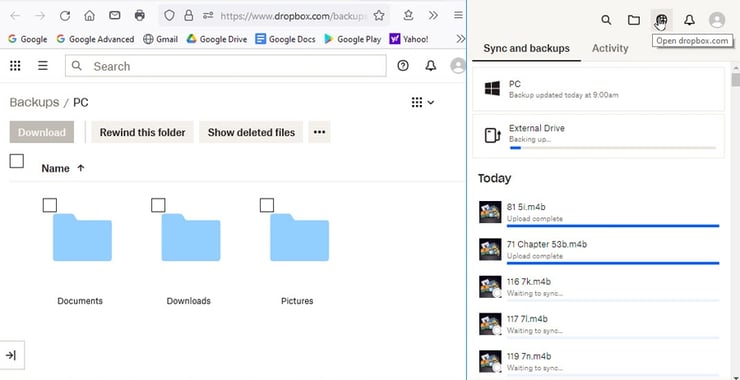This screenshot has height=380, width=740.
Task: Click the print icon in browser toolbar
Action: [x=140, y=16]
